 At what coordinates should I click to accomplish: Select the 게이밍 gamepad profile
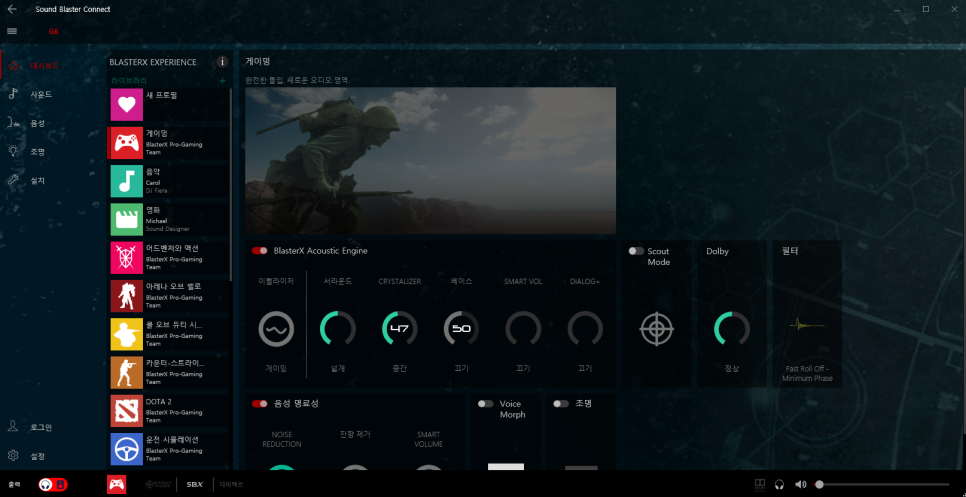169,143
